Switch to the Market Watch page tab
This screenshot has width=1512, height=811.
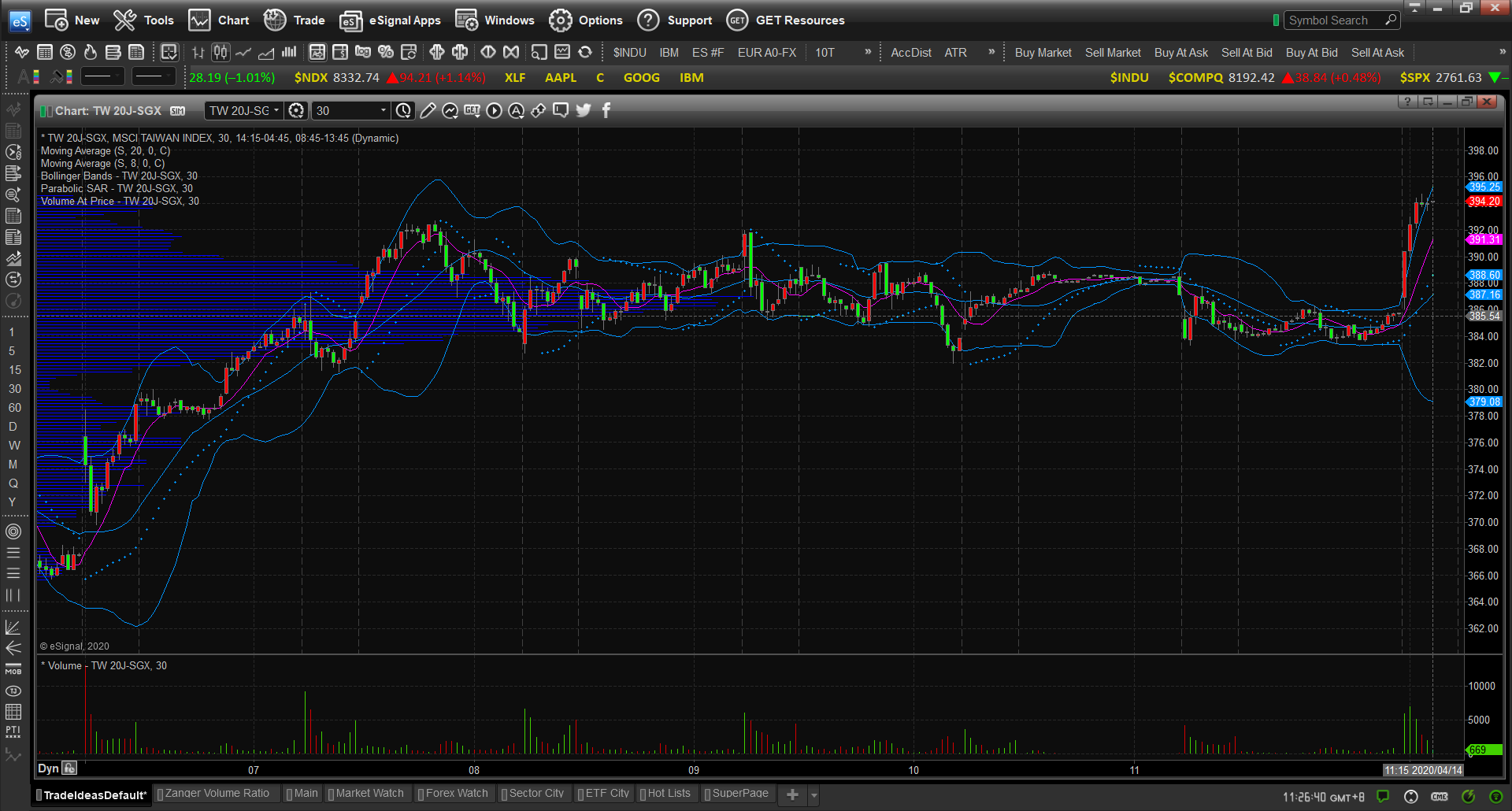(367, 793)
